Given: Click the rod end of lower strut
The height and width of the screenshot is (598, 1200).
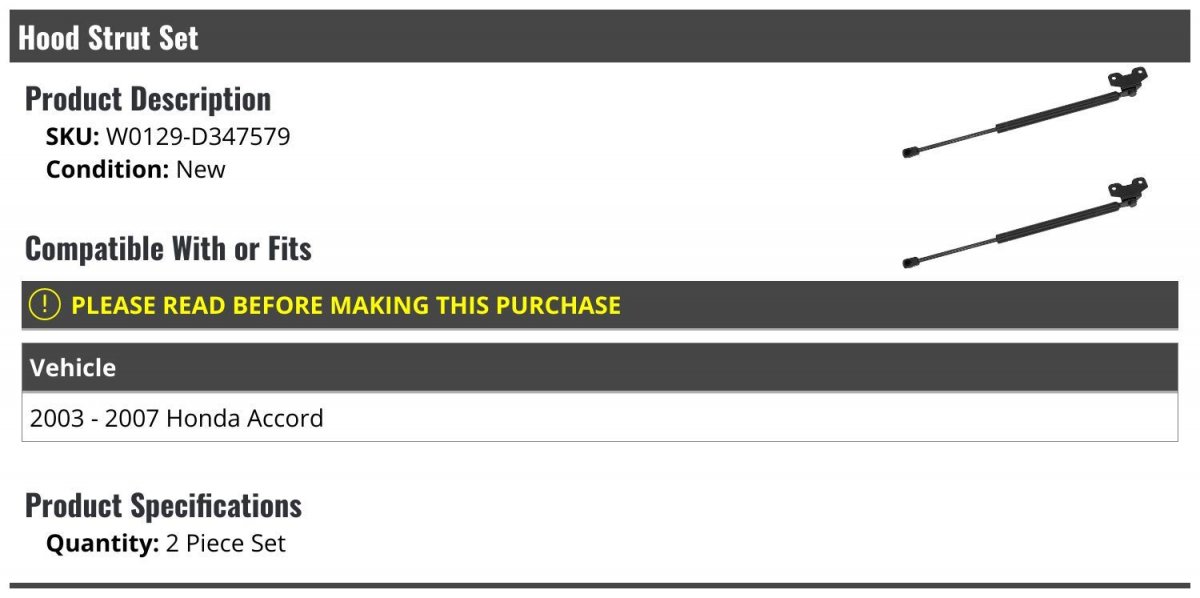Looking at the screenshot, I should pos(911,264).
